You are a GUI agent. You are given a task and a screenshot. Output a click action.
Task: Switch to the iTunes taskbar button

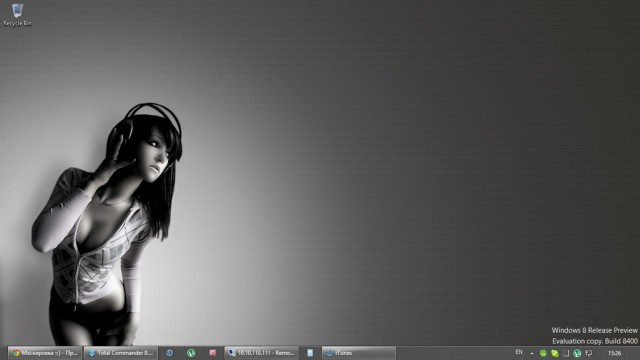[x=359, y=353]
